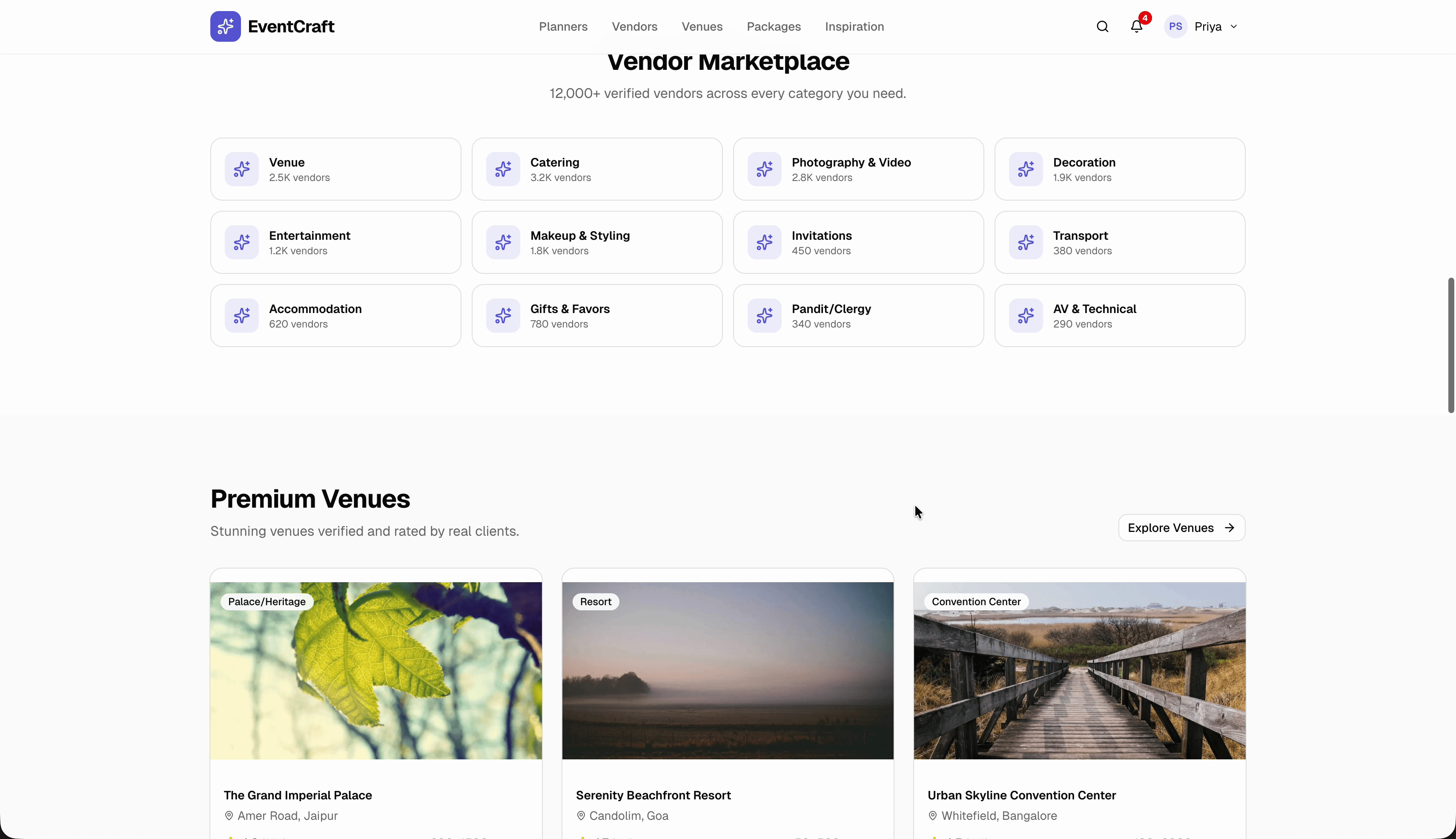
Task: Select the Photography & Video category icon
Action: point(764,168)
